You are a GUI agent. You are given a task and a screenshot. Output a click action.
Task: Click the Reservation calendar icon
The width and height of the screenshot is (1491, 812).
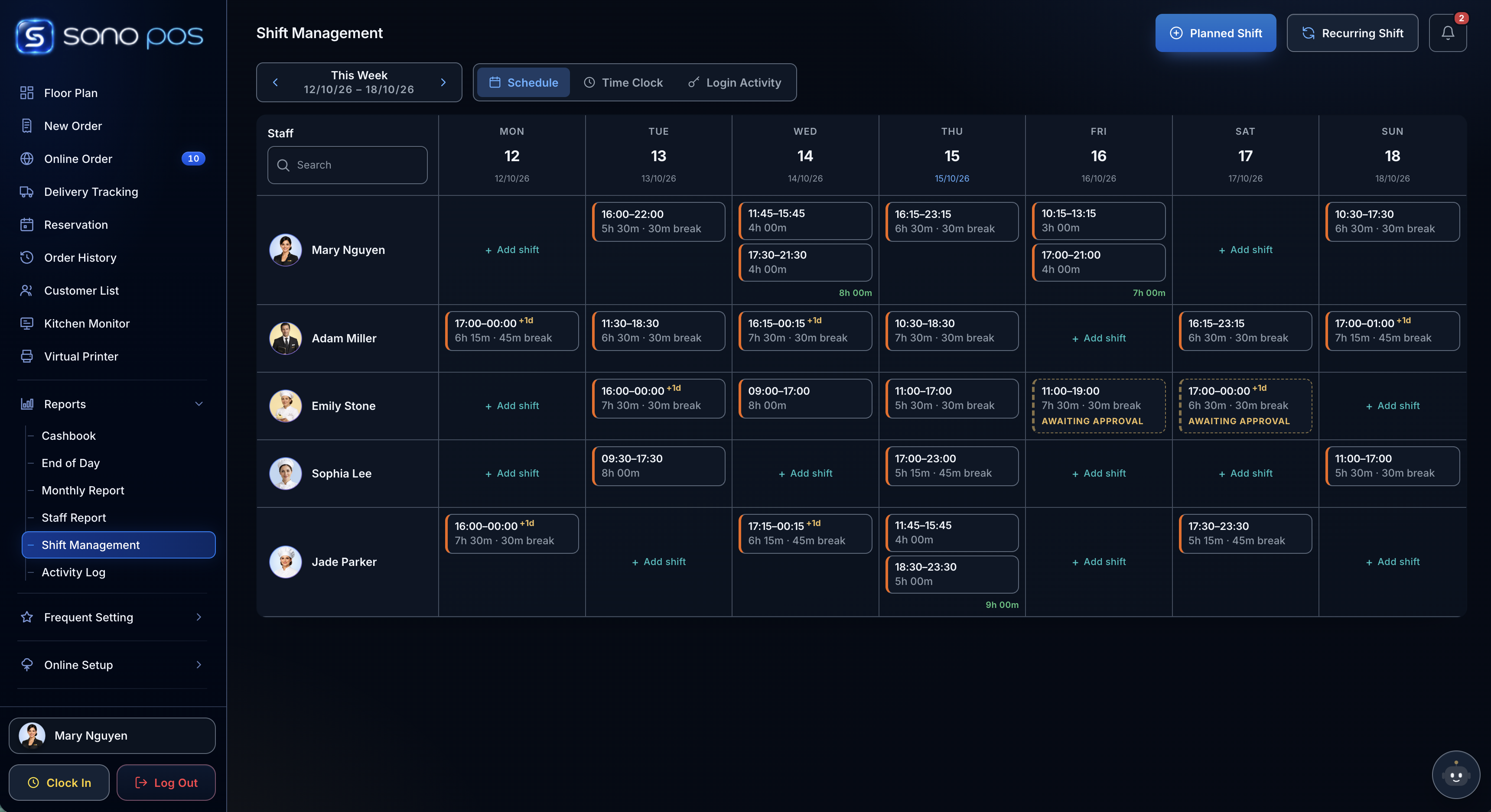point(26,224)
